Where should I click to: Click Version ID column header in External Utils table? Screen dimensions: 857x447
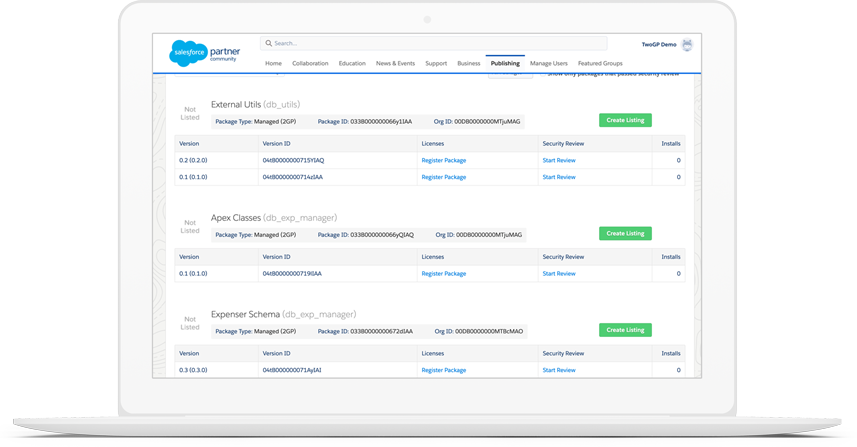276,144
